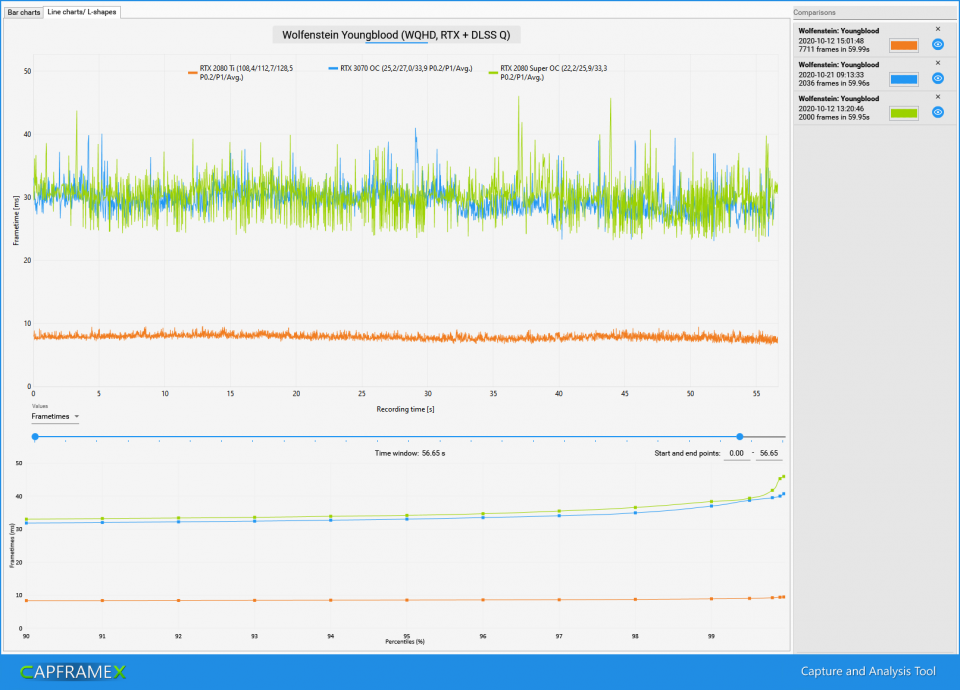Click the chart title Wolfenstein Youngblood (WQHD, RTX + DLSS Q)
The height and width of the screenshot is (690, 960).
coord(396,35)
